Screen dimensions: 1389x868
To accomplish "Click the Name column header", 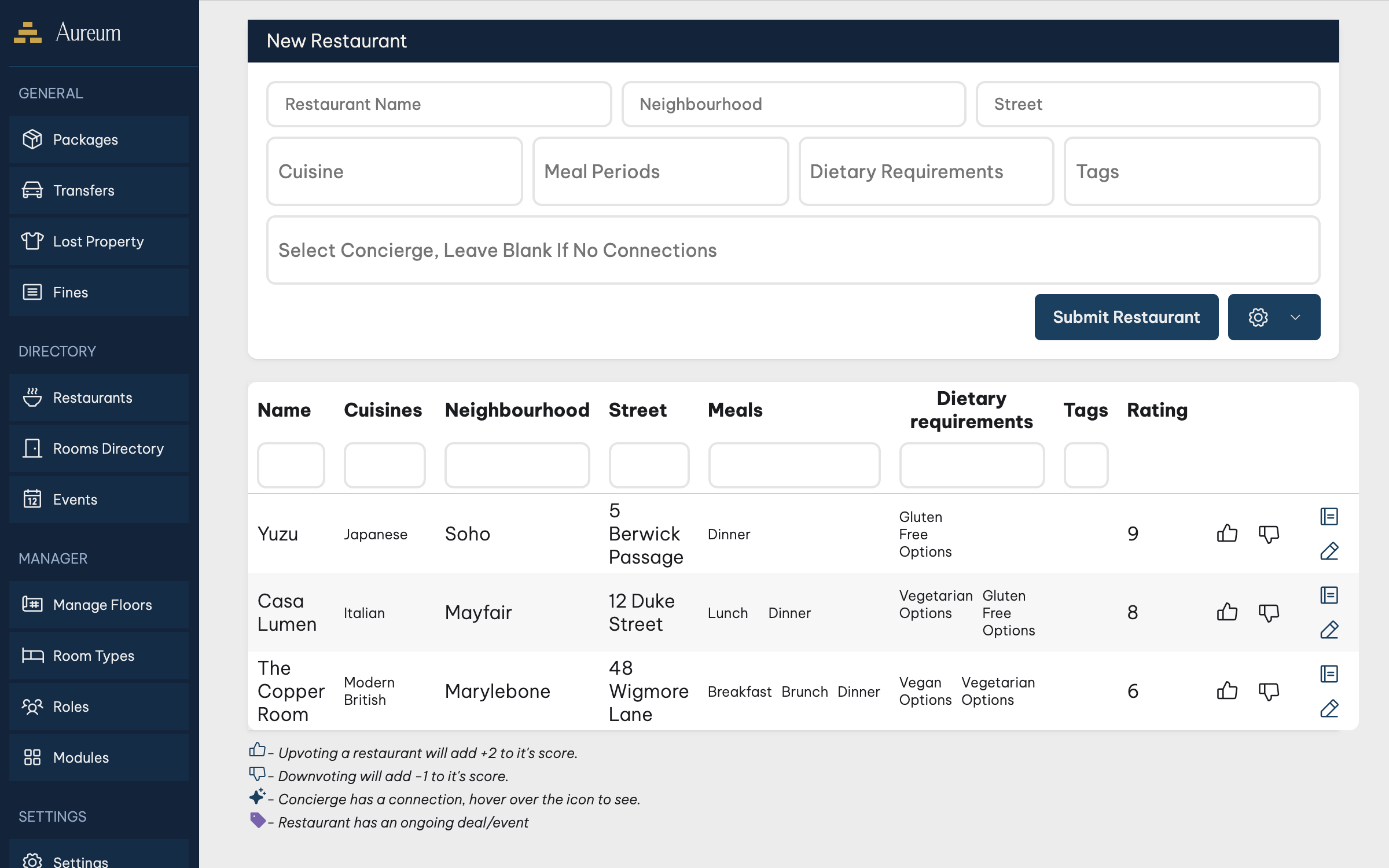I will click(x=284, y=410).
